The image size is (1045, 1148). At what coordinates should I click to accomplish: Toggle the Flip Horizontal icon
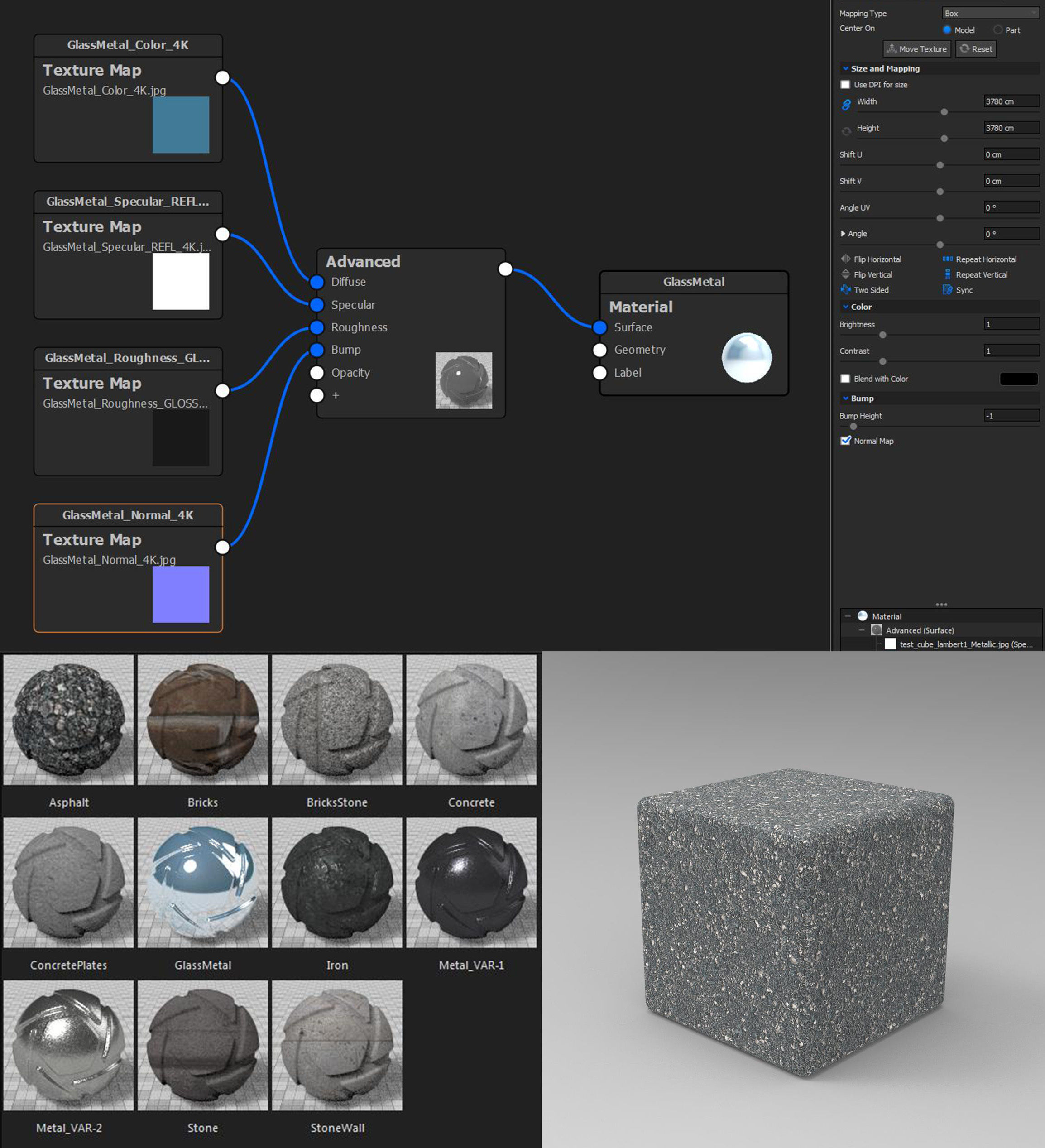point(846,259)
